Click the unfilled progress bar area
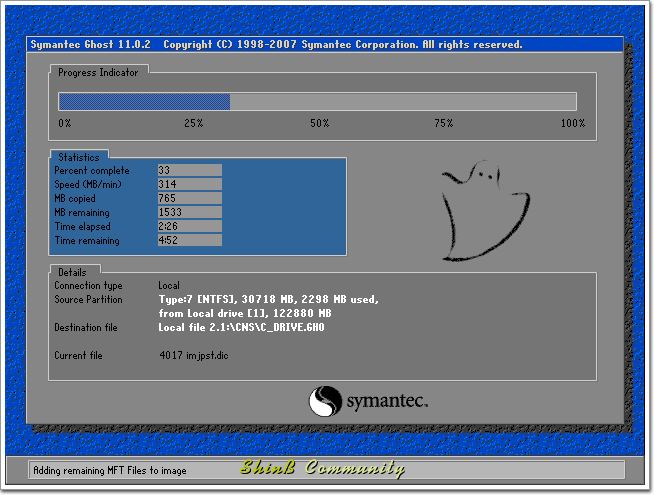The height and width of the screenshot is (495, 654). pyautogui.click(x=403, y=102)
